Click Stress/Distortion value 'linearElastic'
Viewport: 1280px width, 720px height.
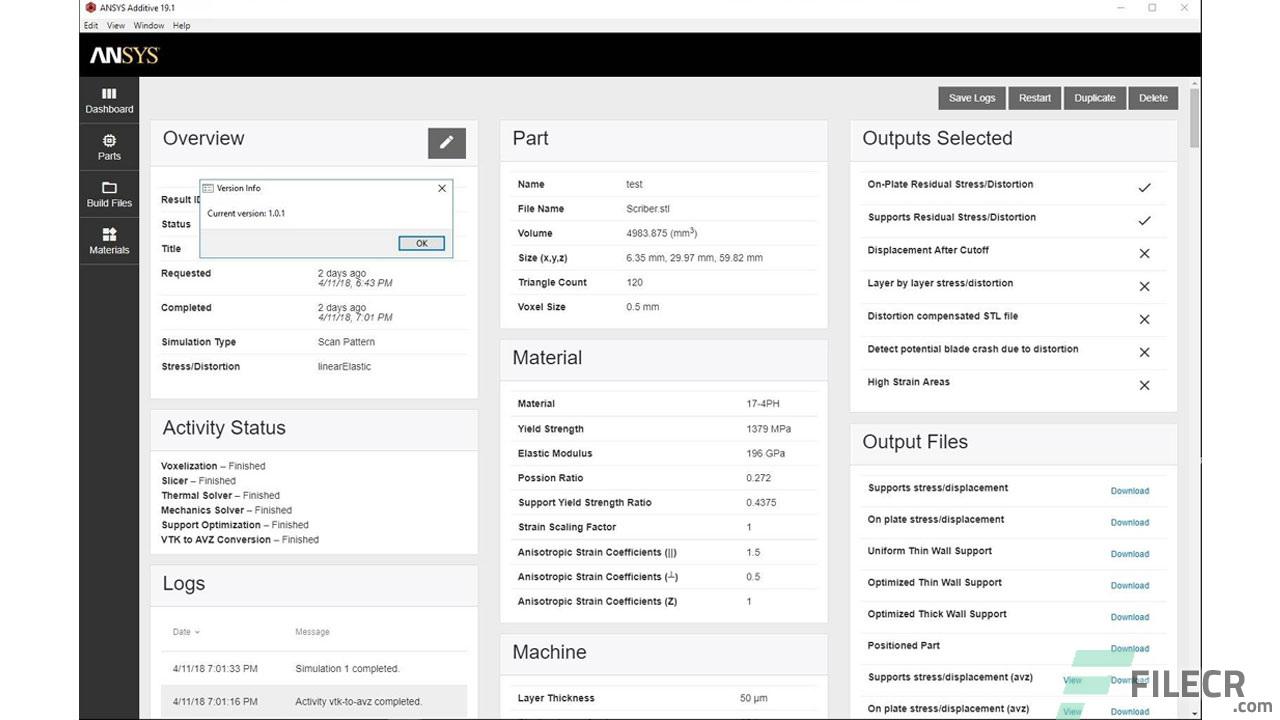[x=344, y=367]
